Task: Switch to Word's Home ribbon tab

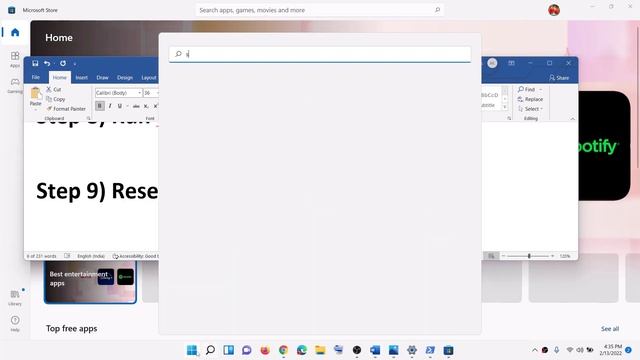Action: pyautogui.click(x=60, y=77)
